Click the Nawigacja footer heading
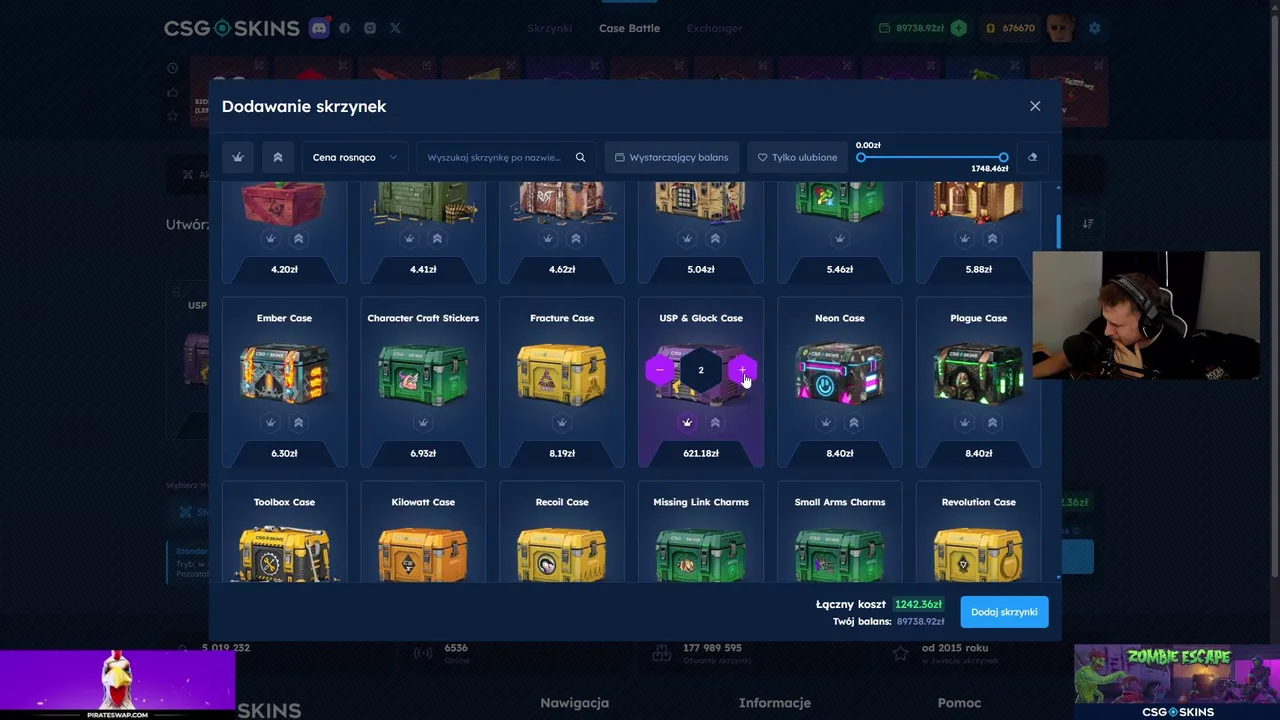 point(574,703)
